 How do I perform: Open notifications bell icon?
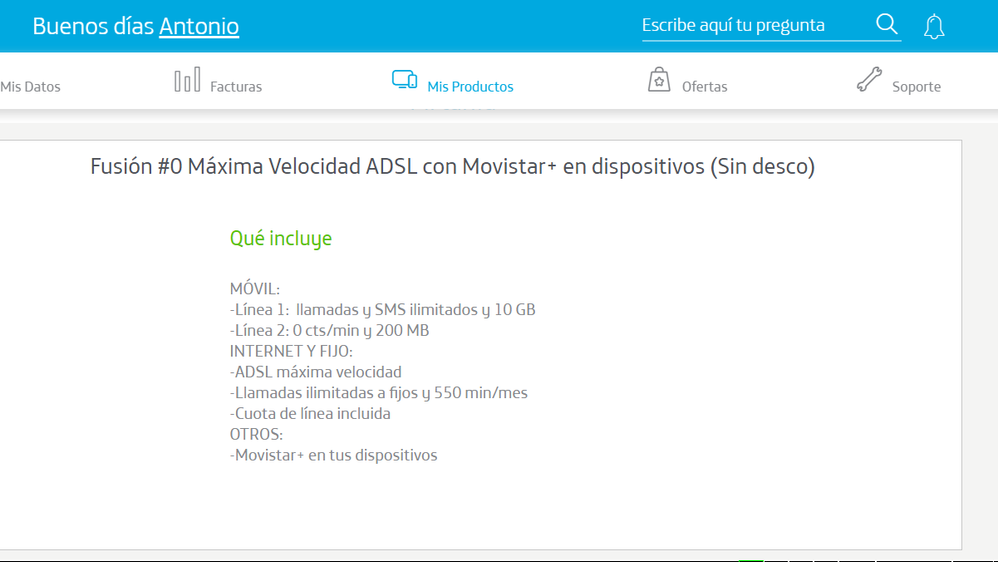click(934, 27)
